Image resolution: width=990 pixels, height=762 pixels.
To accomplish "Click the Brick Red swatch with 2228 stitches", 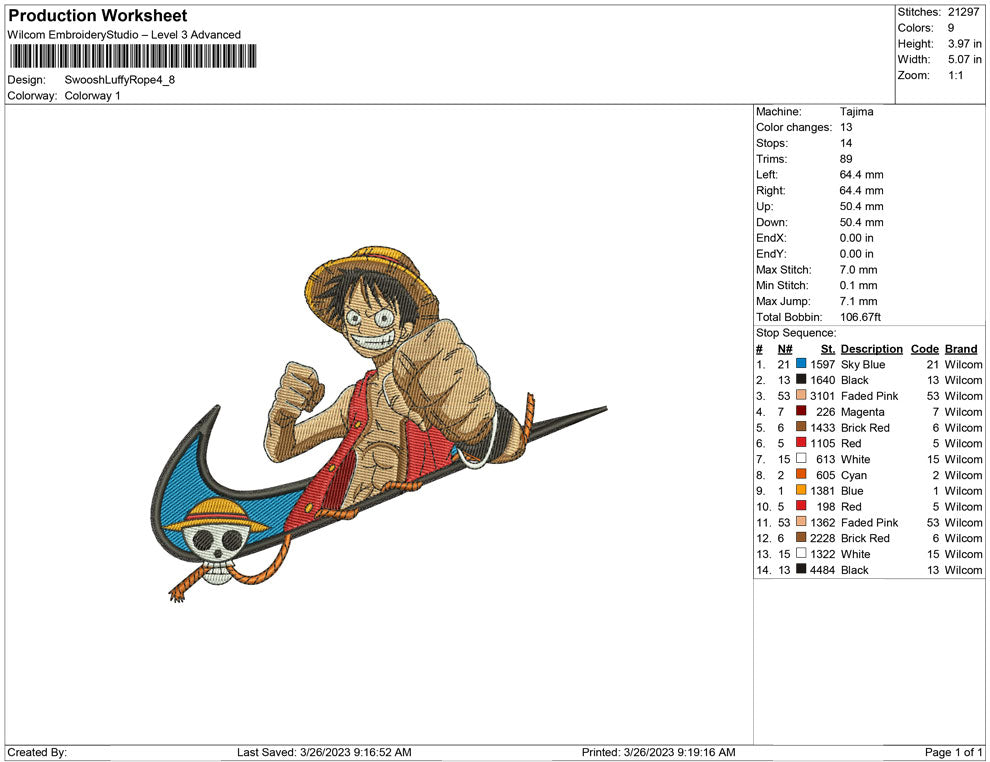I will click(801, 537).
